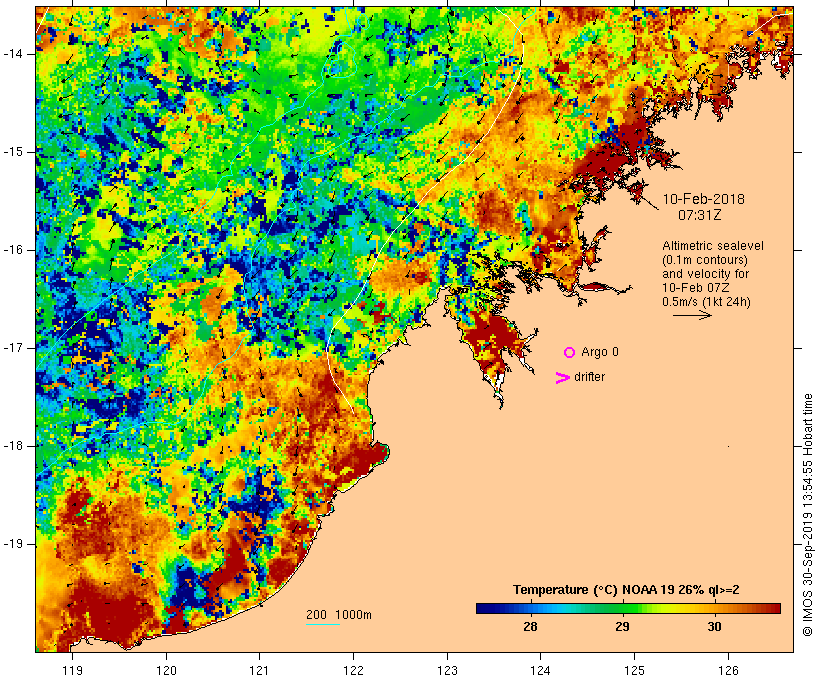Click the 'drifter' legend label
The width and height of the screenshot is (820, 680).
point(589,377)
